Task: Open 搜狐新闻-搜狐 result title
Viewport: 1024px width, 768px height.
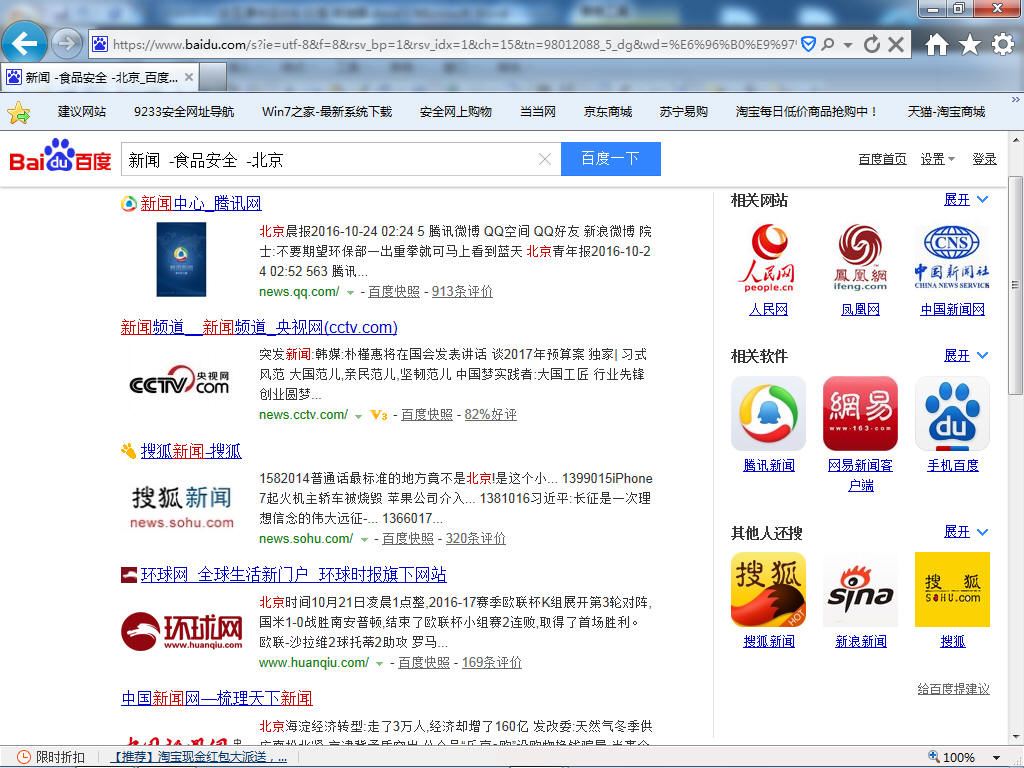Action: [191, 451]
